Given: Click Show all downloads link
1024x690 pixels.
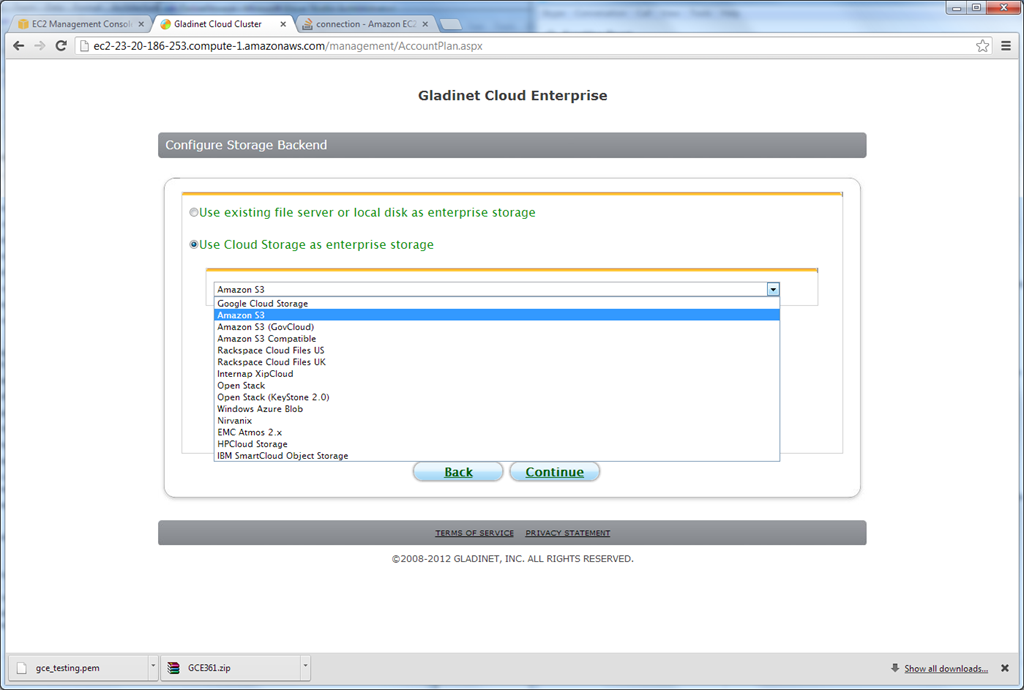Looking at the screenshot, I should (946, 668).
